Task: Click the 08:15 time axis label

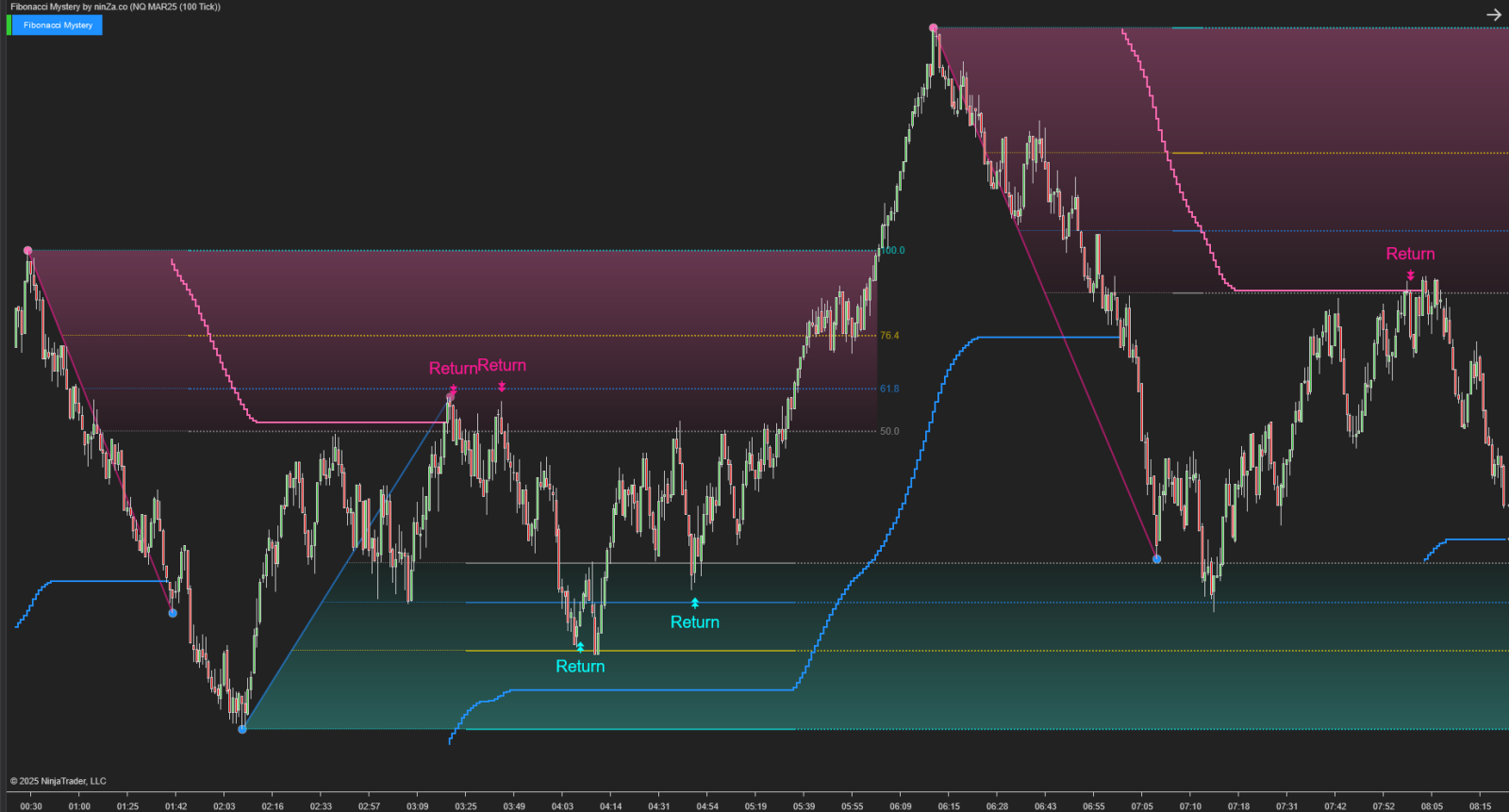Action: [x=1480, y=806]
